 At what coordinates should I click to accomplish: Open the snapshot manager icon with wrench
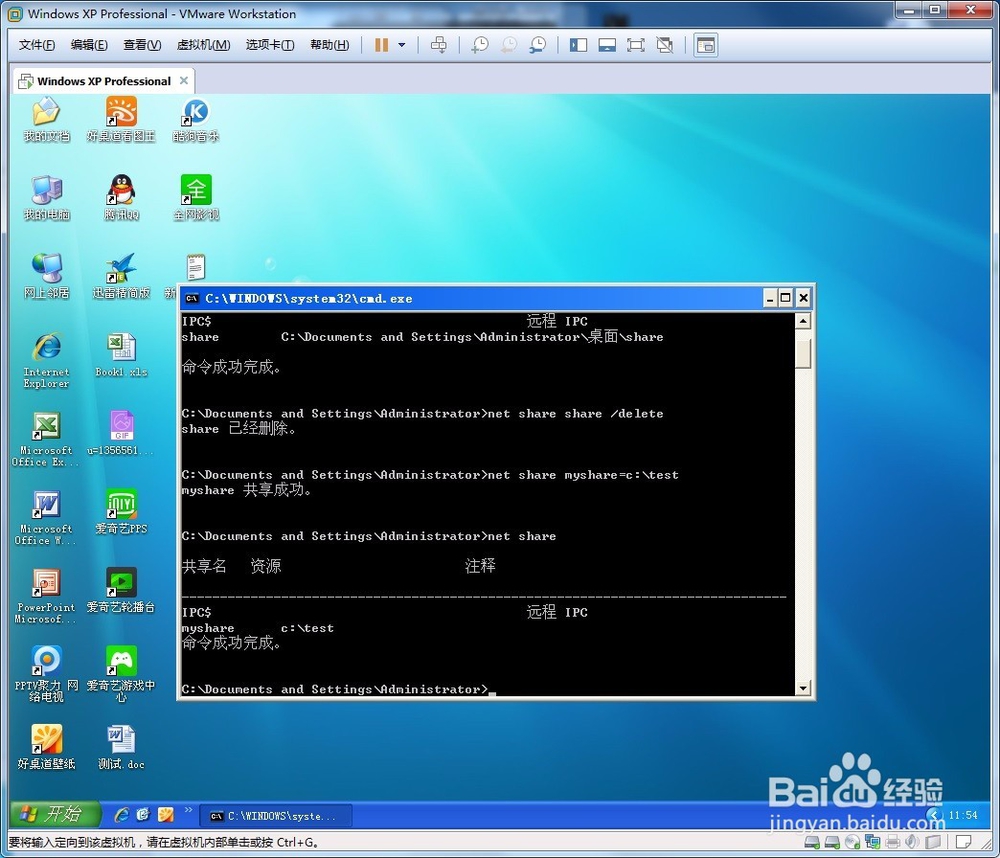point(538,45)
